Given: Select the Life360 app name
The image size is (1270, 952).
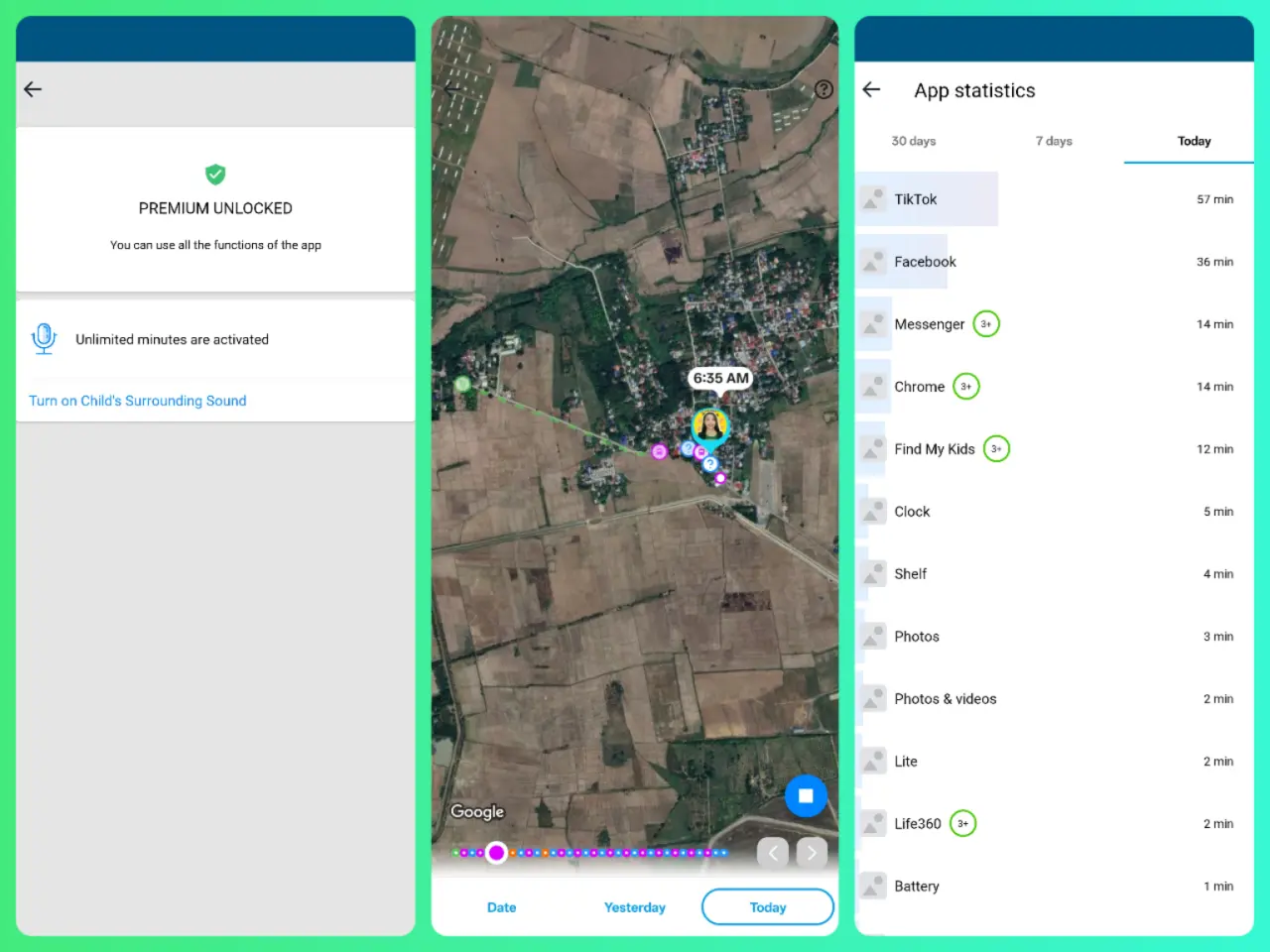Looking at the screenshot, I should pyautogui.click(x=918, y=824).
